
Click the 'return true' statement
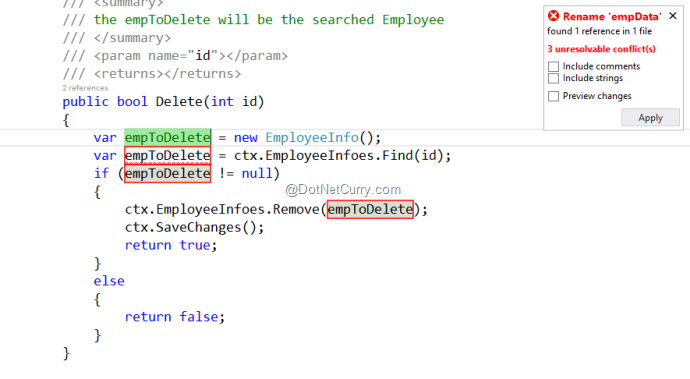[x=171, y=245]
